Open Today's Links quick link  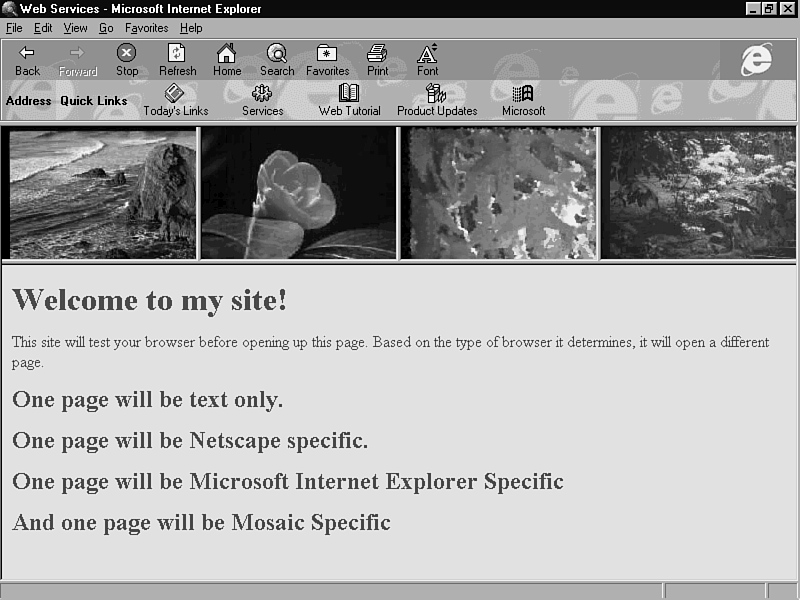tap(175, 94)
